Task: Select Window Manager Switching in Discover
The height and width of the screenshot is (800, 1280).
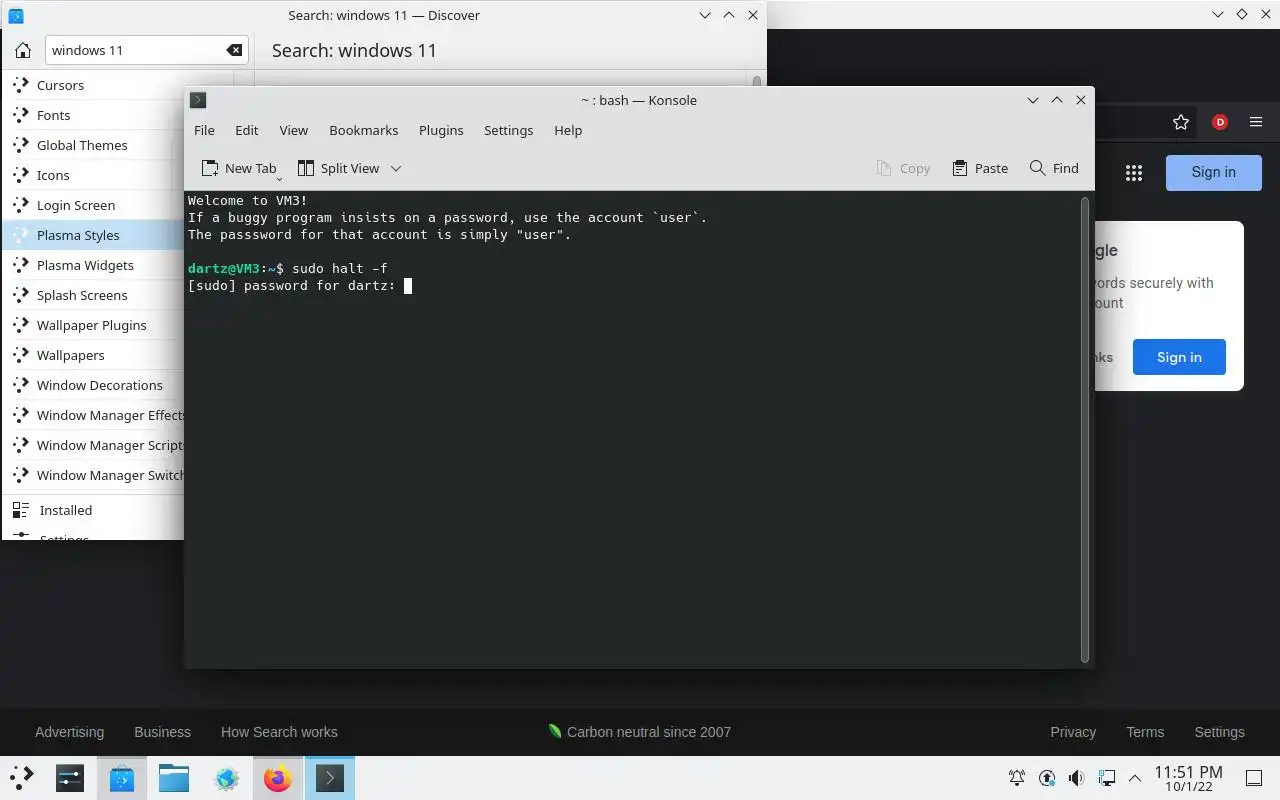Action: [94, 475]
